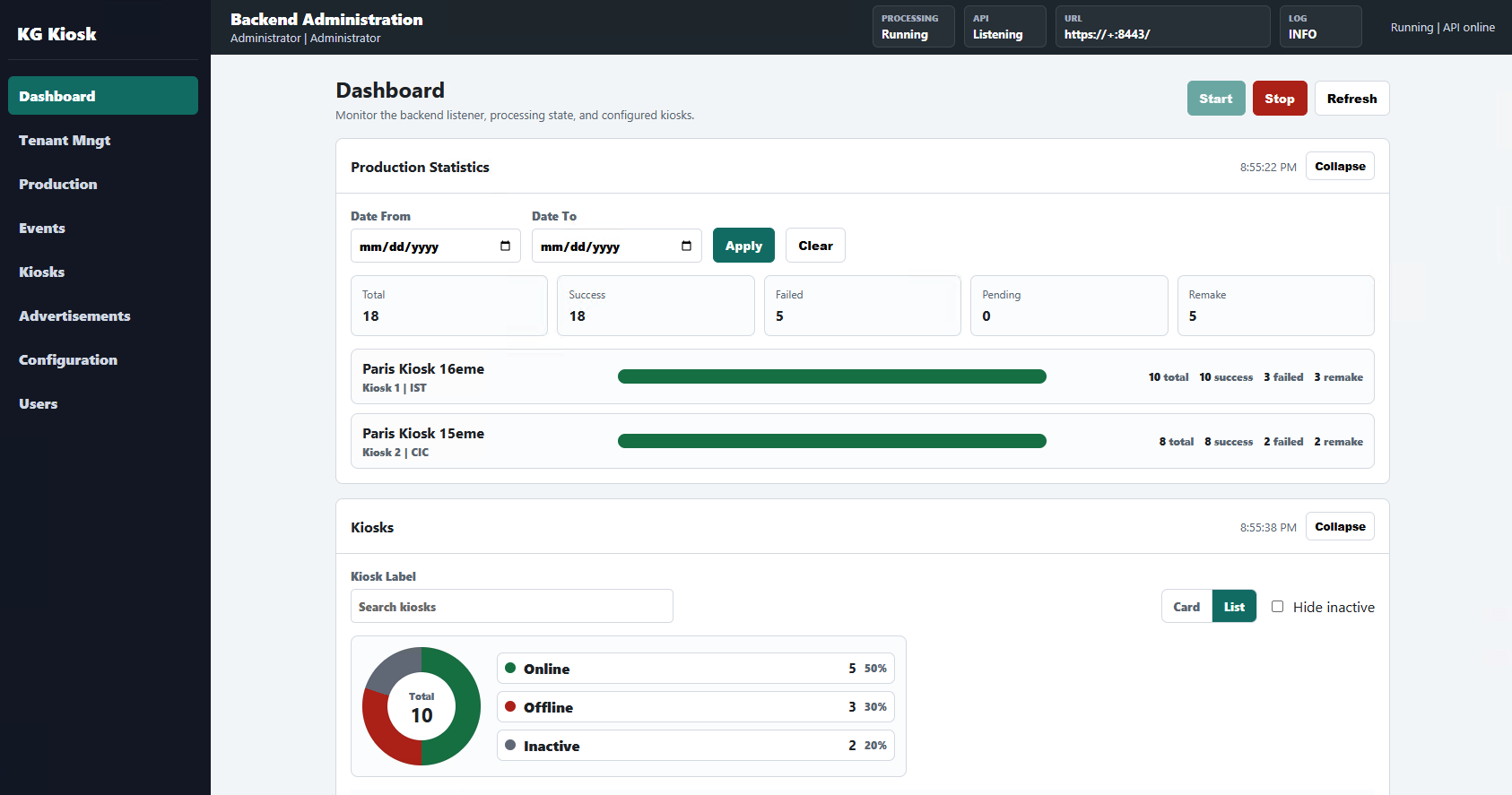The height and width of the screenshot is (795, 1512).
Task: Open Advertisements section
Action: pos(103,315)
